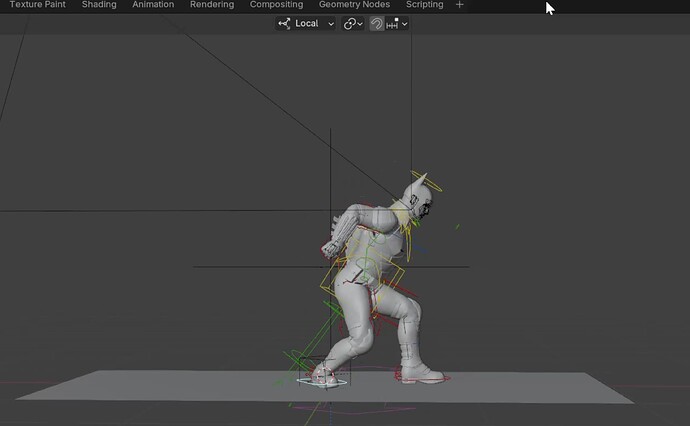Open the Rendering workspace tab
This screenshot has height=426, width=690.
[212, 5]
